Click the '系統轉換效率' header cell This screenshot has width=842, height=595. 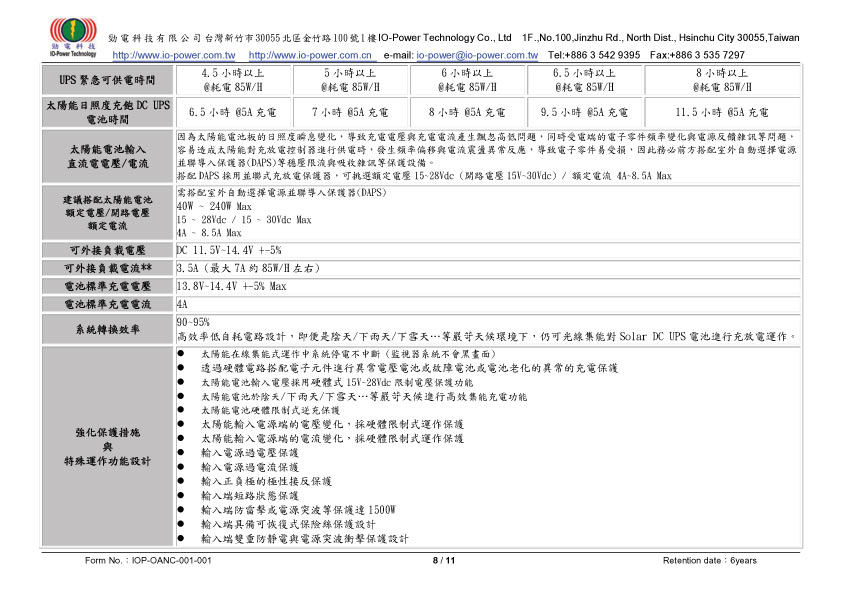coord(108,329)
